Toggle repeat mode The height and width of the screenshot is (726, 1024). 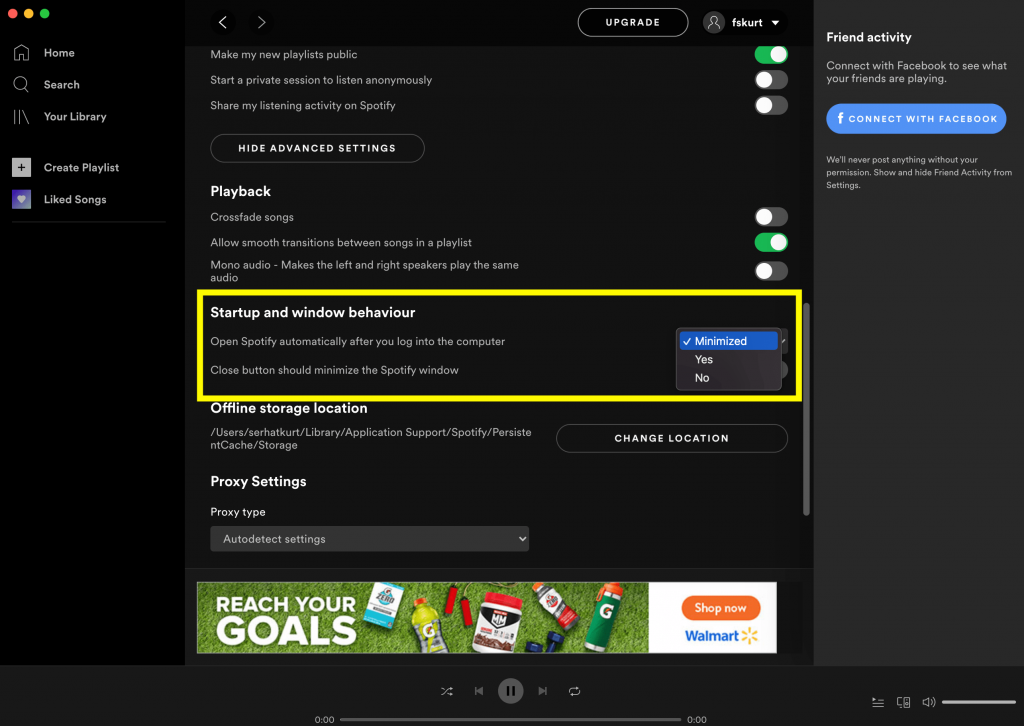click(x=575, y=690)
